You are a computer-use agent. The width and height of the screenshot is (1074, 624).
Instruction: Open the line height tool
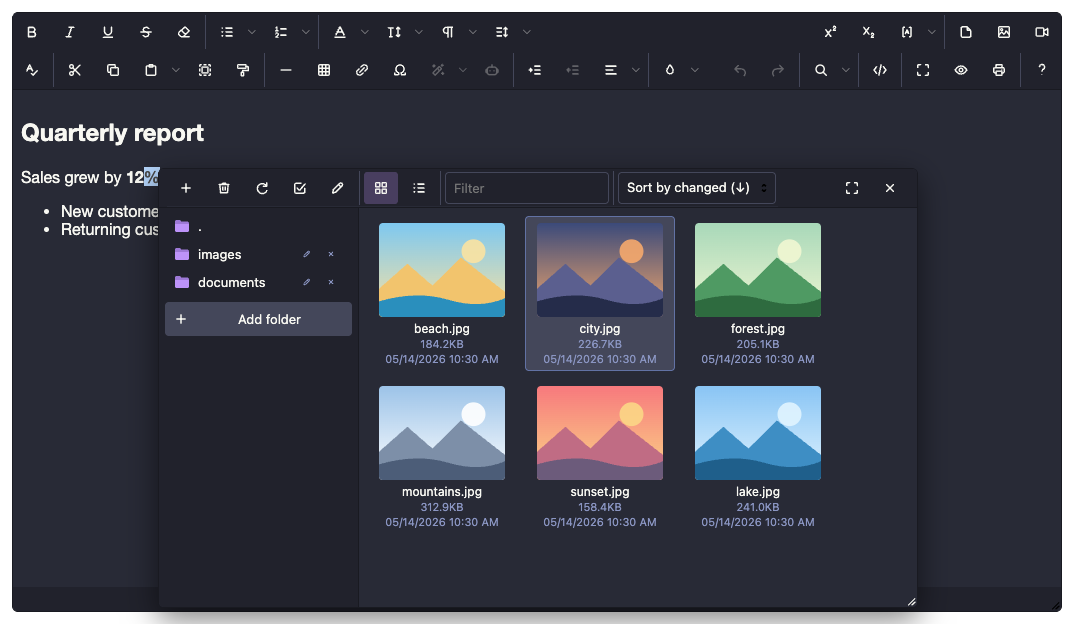click(502, 32)
